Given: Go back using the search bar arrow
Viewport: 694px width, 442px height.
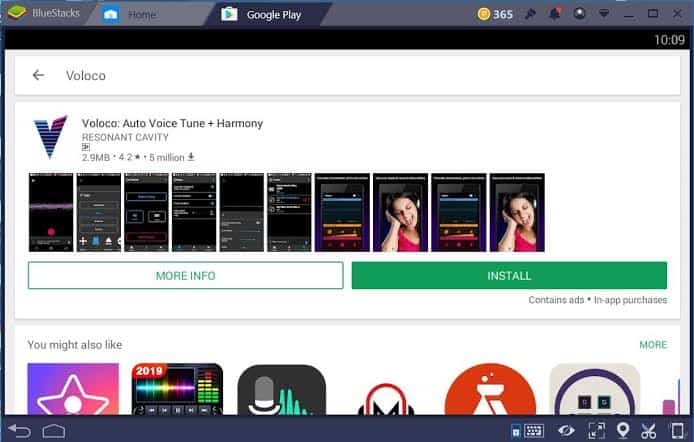Looking at the screenshot, I should tap(39, 75).
